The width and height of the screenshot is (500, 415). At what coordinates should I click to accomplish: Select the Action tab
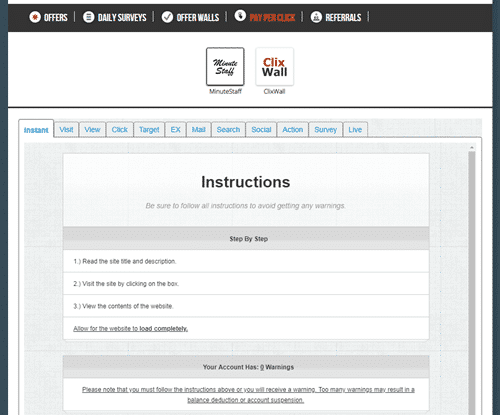point(293,129)
